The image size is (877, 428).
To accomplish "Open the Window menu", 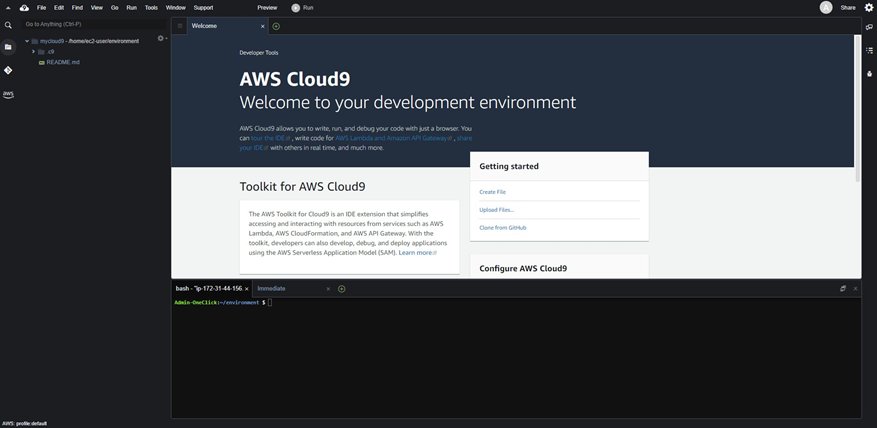I will point(176,8).
